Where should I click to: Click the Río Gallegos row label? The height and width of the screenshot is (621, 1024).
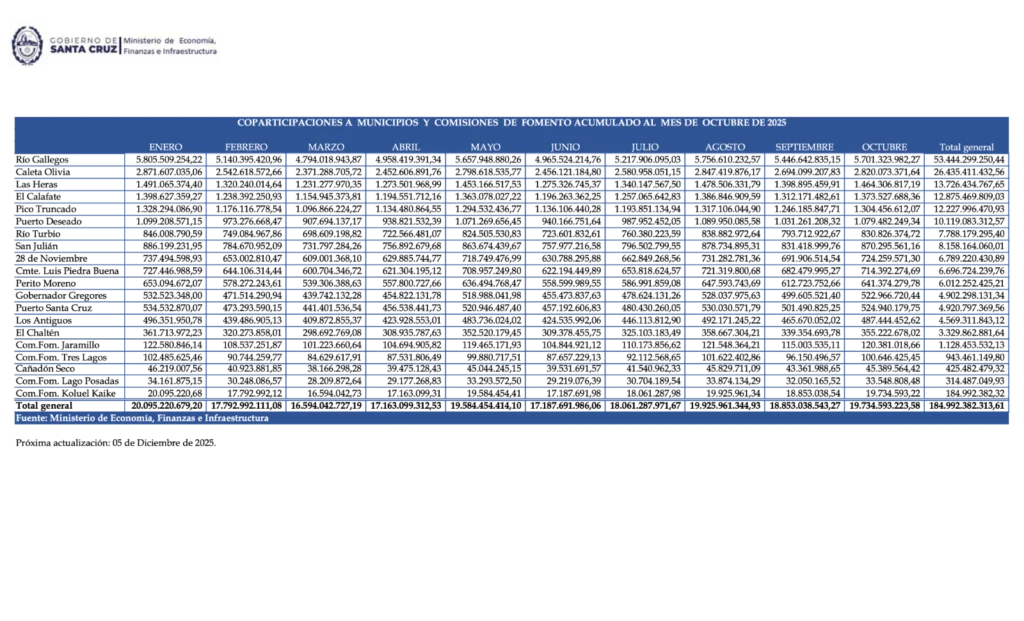coord(44,160)
